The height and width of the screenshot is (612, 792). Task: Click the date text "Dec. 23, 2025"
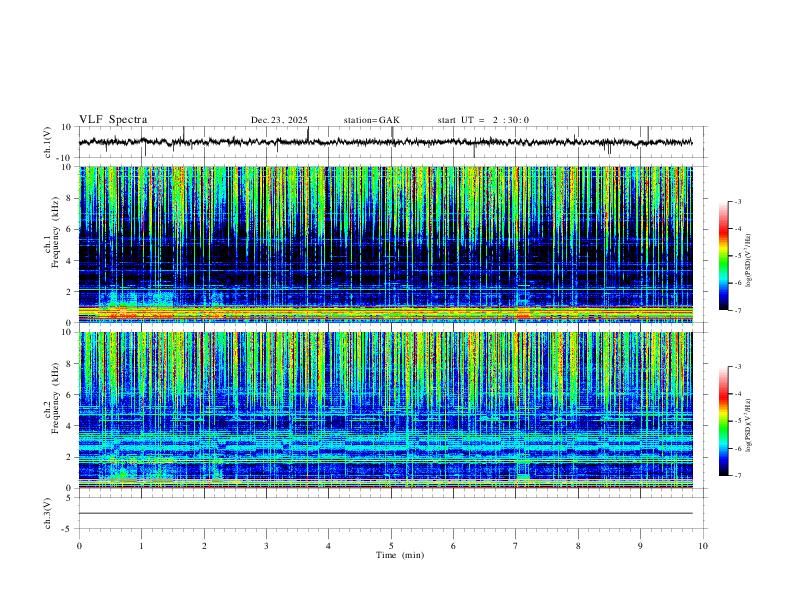pyautogui.click(x=279, y=120)
